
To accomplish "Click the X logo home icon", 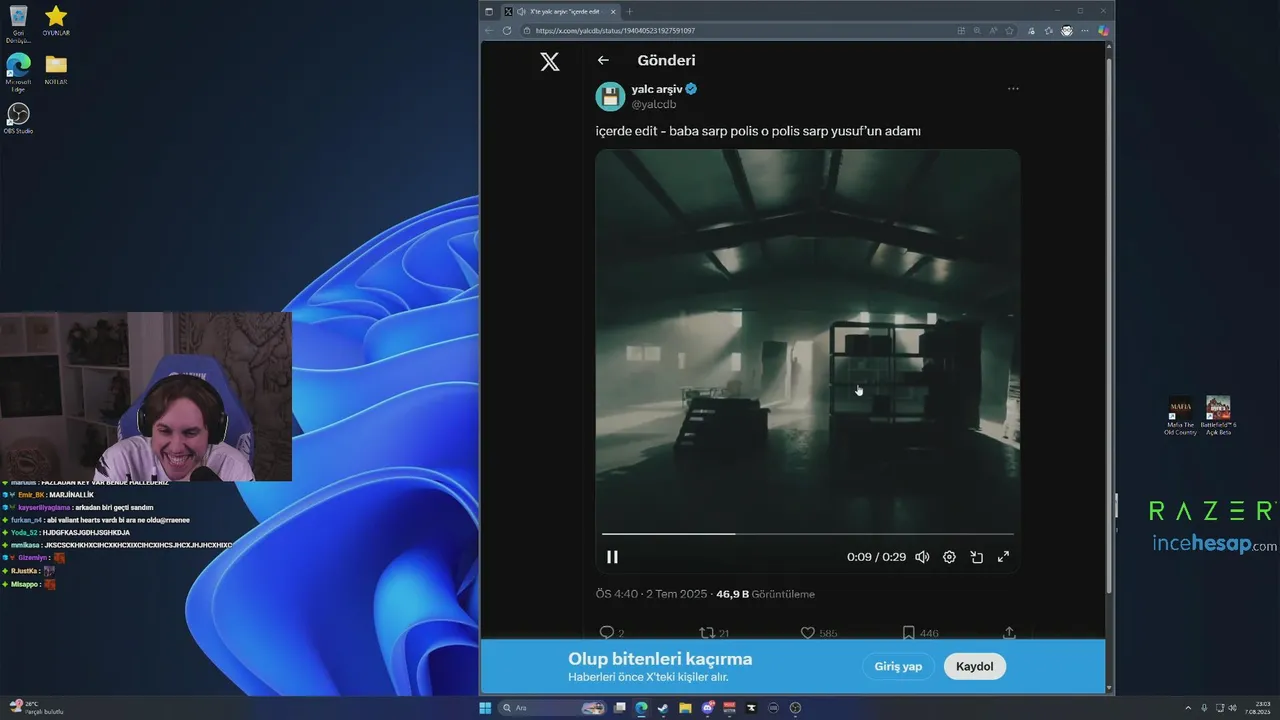I will click(x=550, y=61).
